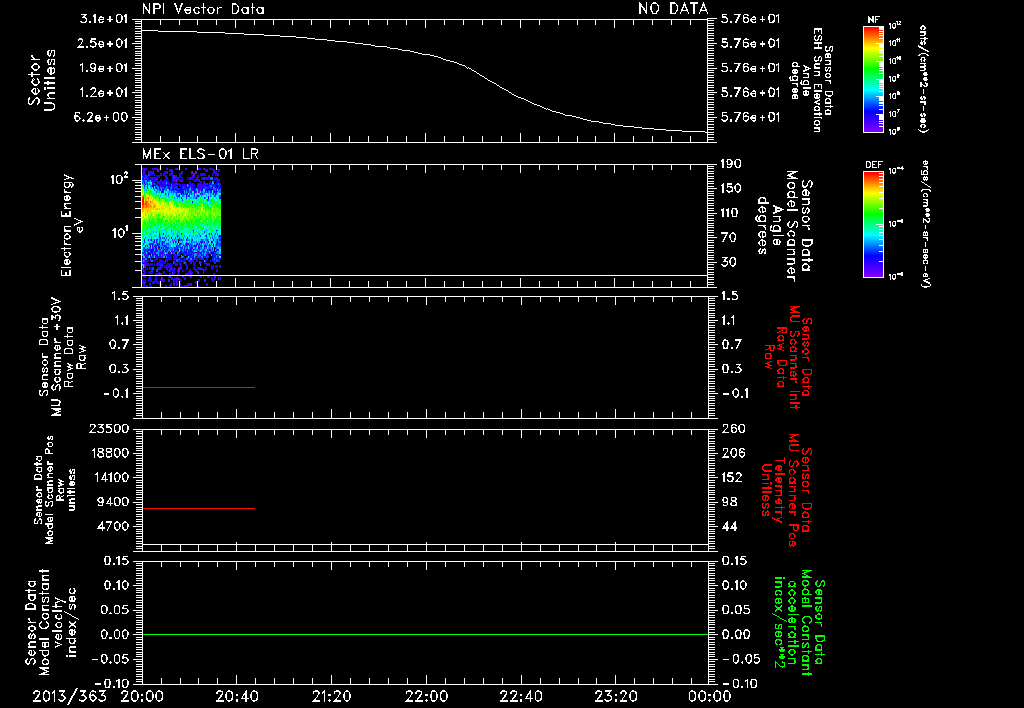Click the "4700" Scanner Pos tick value

point(112,526)
